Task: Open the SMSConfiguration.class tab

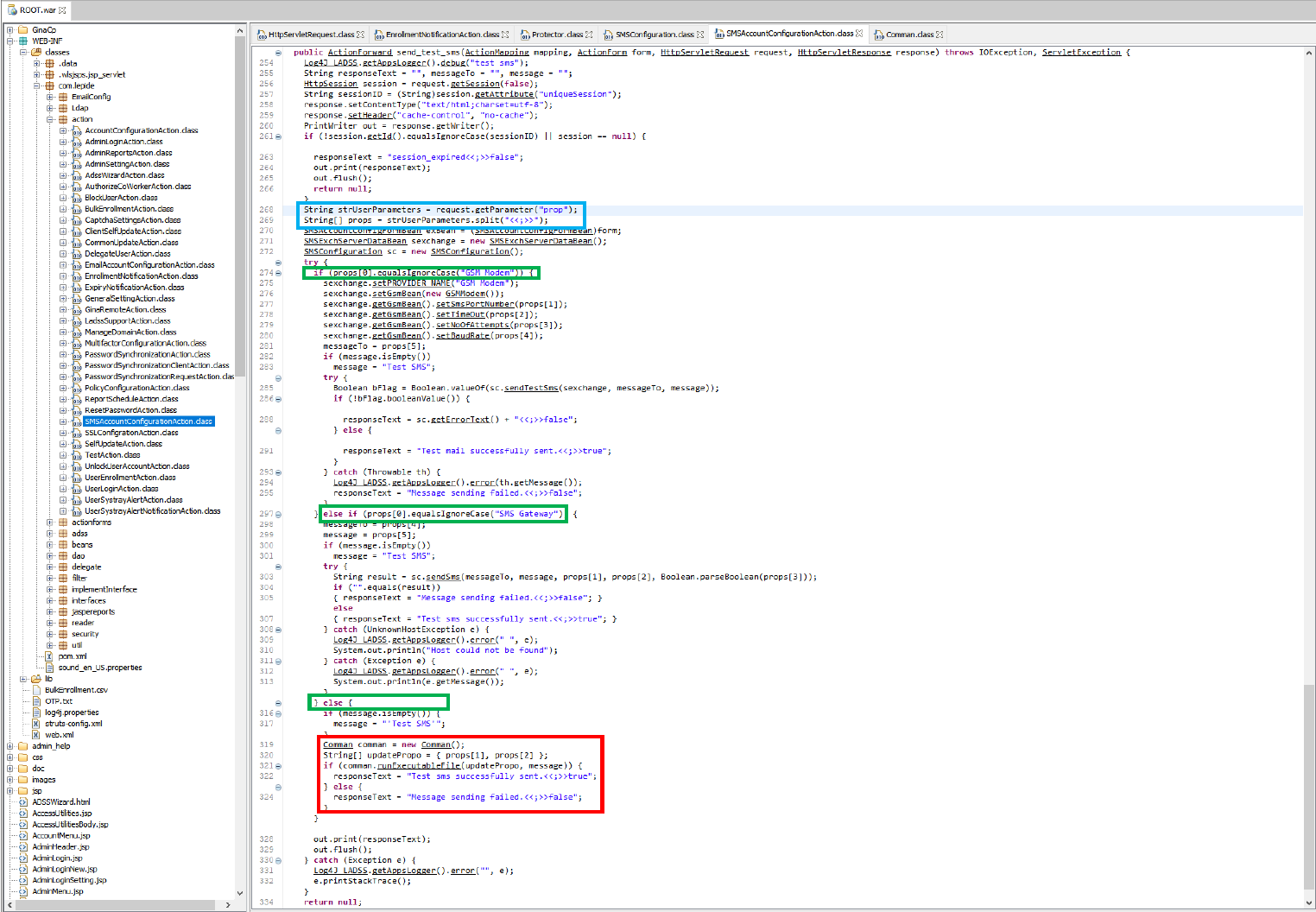Action: tap(655, 35)
